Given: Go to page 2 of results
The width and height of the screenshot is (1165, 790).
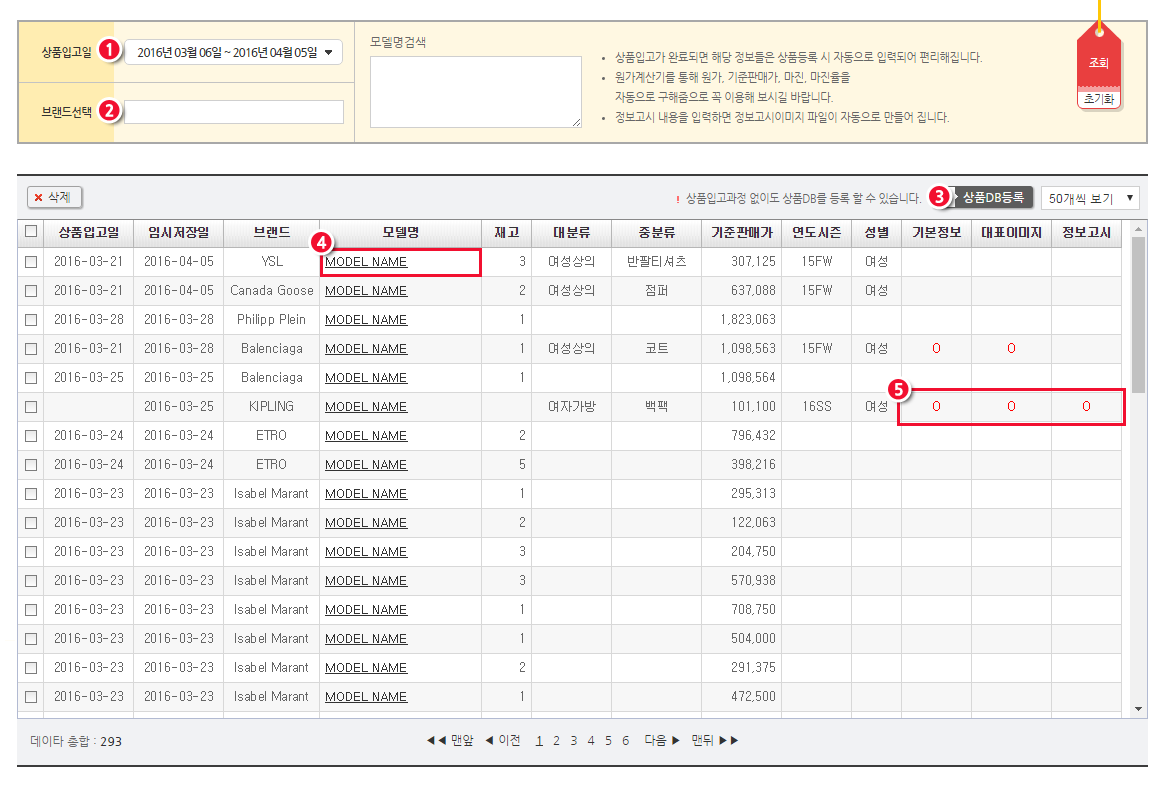Looking at the screenshot, I should click(557, 741).
